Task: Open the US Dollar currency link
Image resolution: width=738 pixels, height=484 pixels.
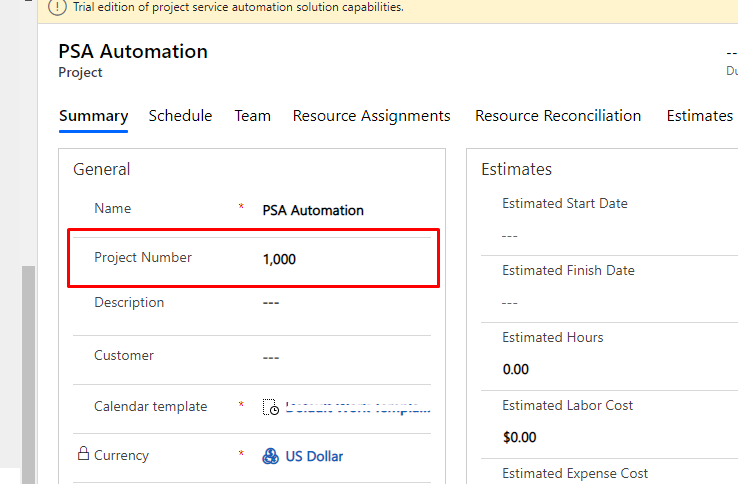Action: pyautogui.click(x=314, y=456)
